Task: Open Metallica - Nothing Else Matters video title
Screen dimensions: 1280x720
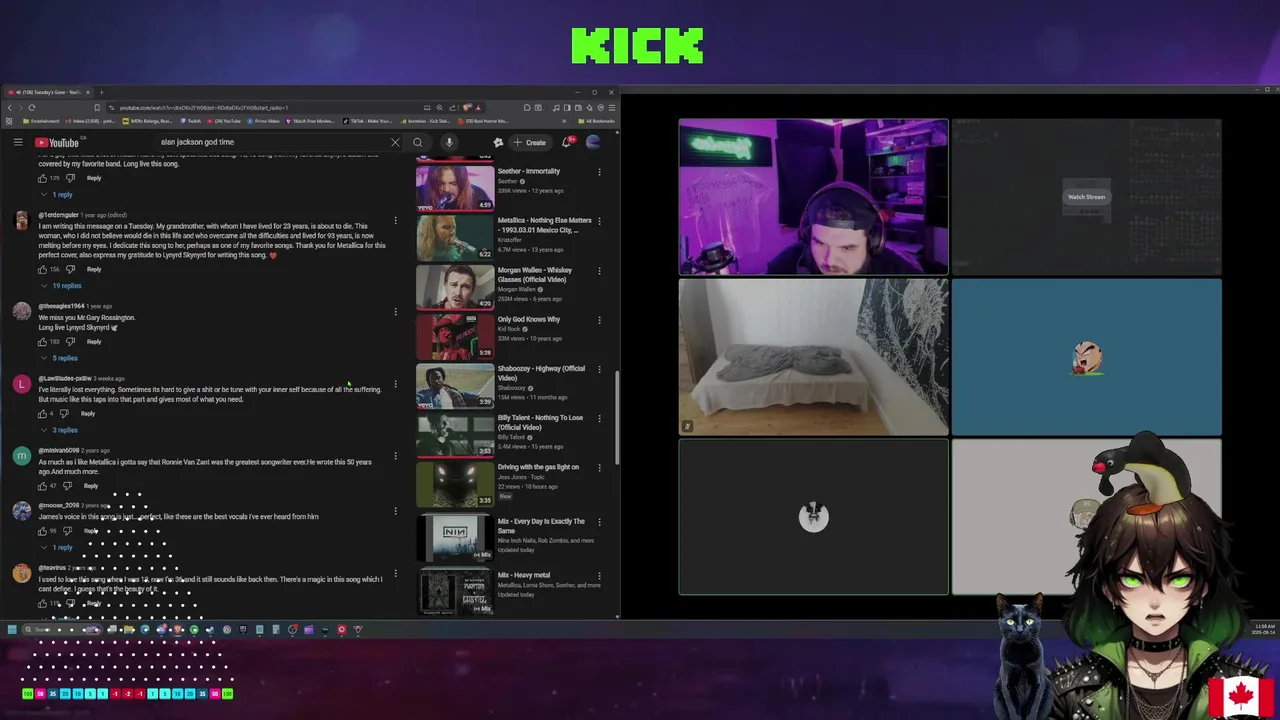Action: click(545, 225)
